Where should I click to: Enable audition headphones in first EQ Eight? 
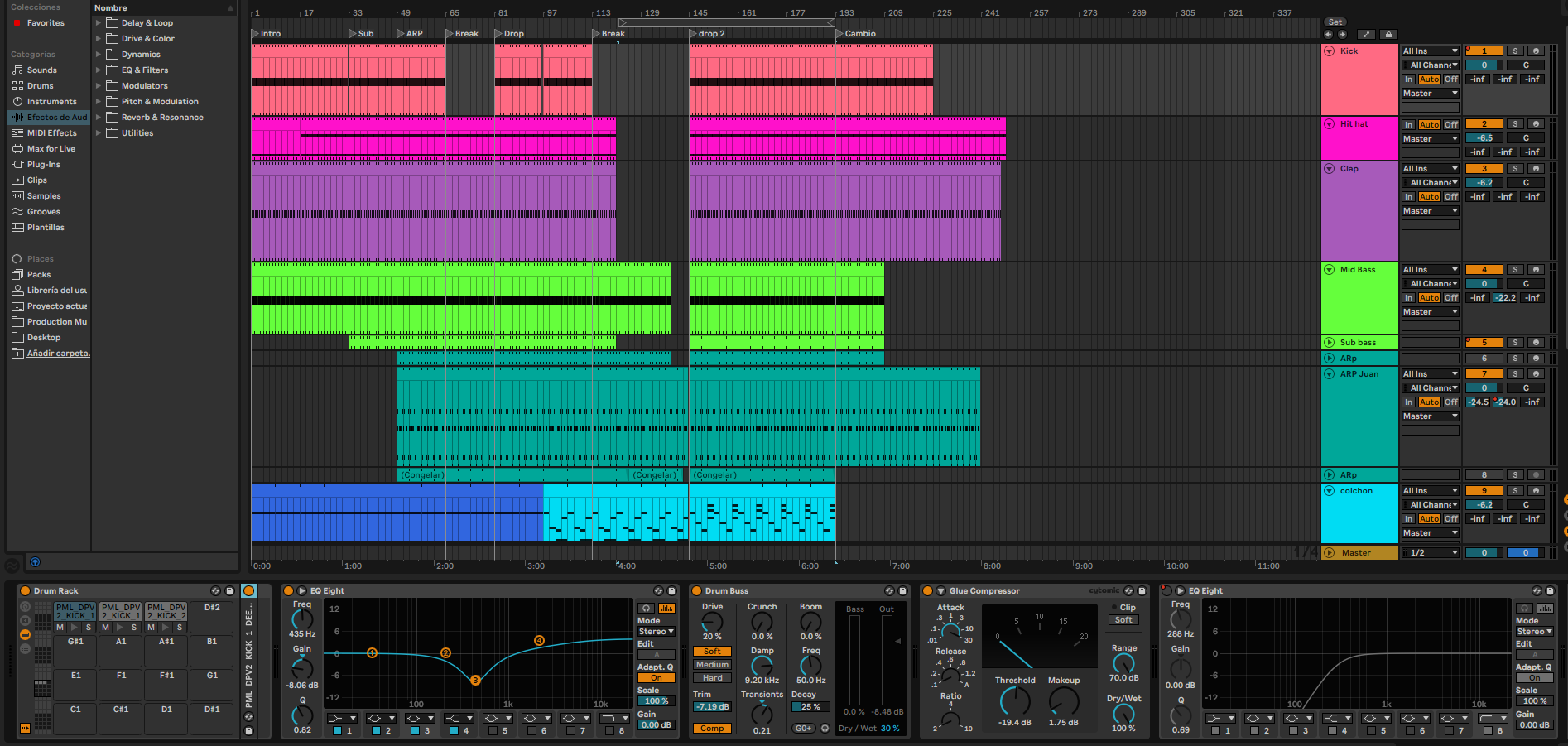coord(646,608)
